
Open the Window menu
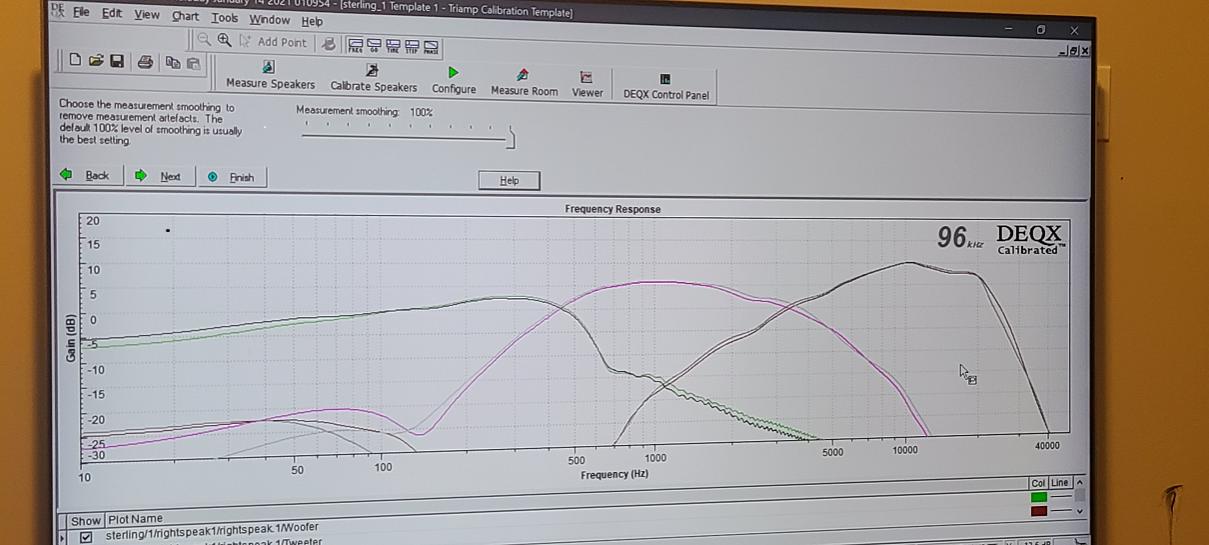(x=270, y=19)
